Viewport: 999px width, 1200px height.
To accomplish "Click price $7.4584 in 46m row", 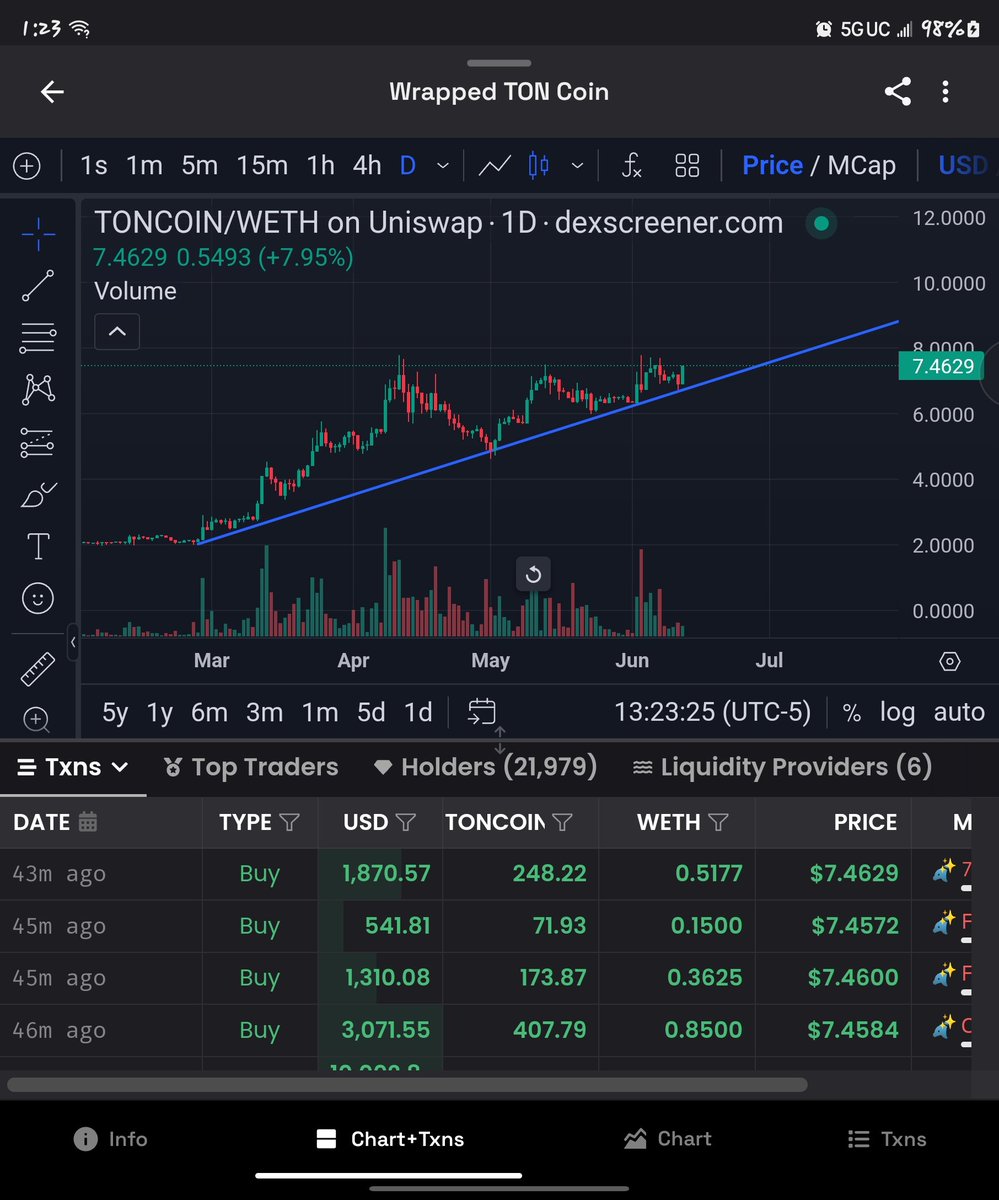I will pyautogui.click(x=853, y=1029).
